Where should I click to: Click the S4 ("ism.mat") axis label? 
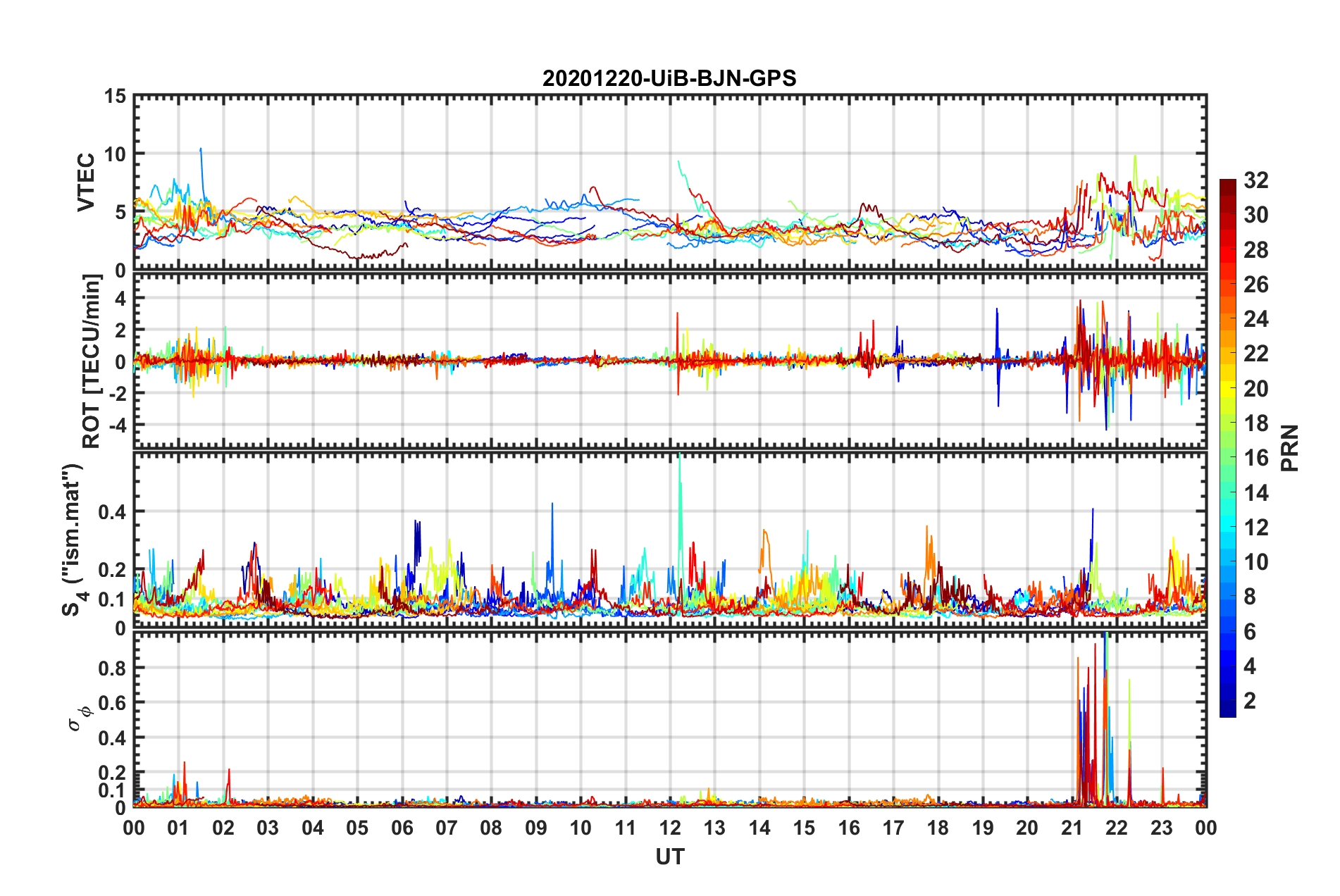73,539
